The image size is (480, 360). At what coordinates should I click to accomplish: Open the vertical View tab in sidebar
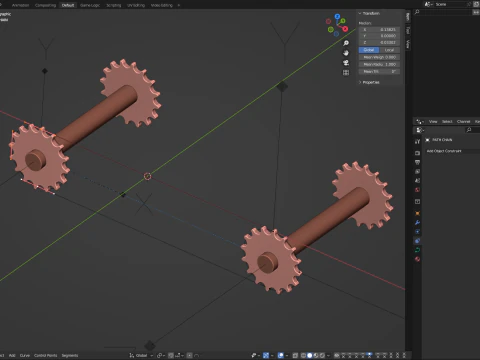pos(408,44)
